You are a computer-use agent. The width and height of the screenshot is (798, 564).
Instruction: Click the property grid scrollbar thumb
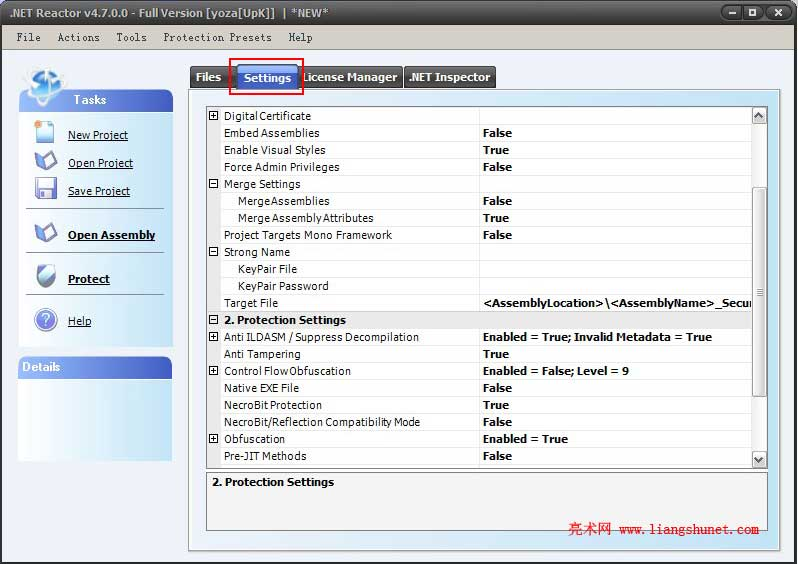759,292
